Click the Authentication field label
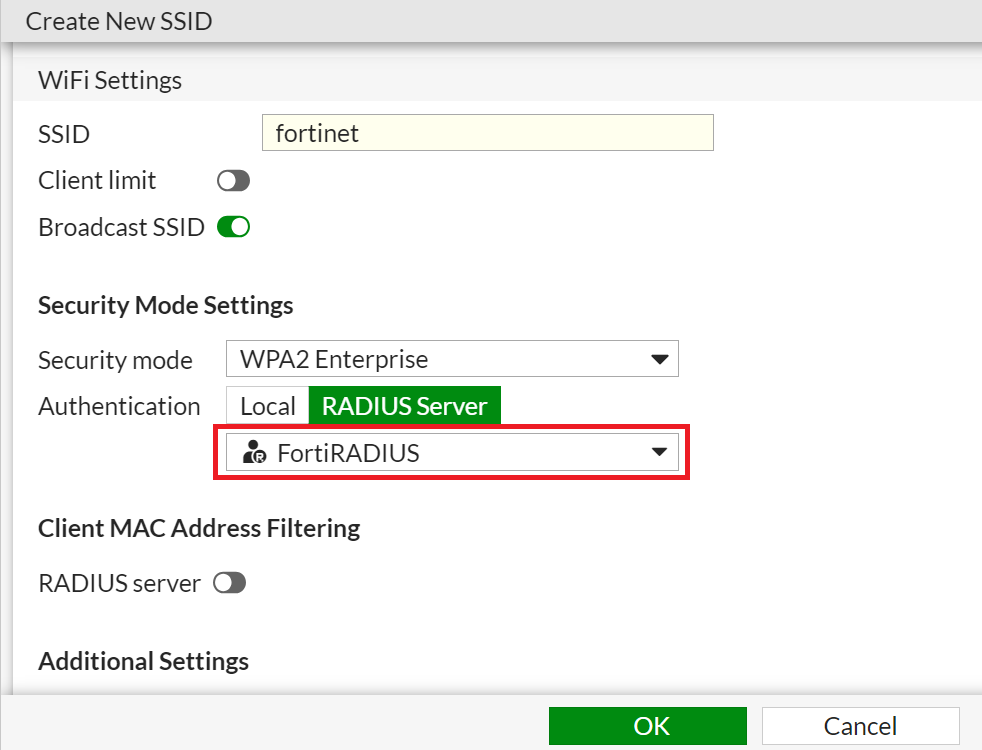Image resolution: width=982 pixels, height=750 pixels. [119, 406]
